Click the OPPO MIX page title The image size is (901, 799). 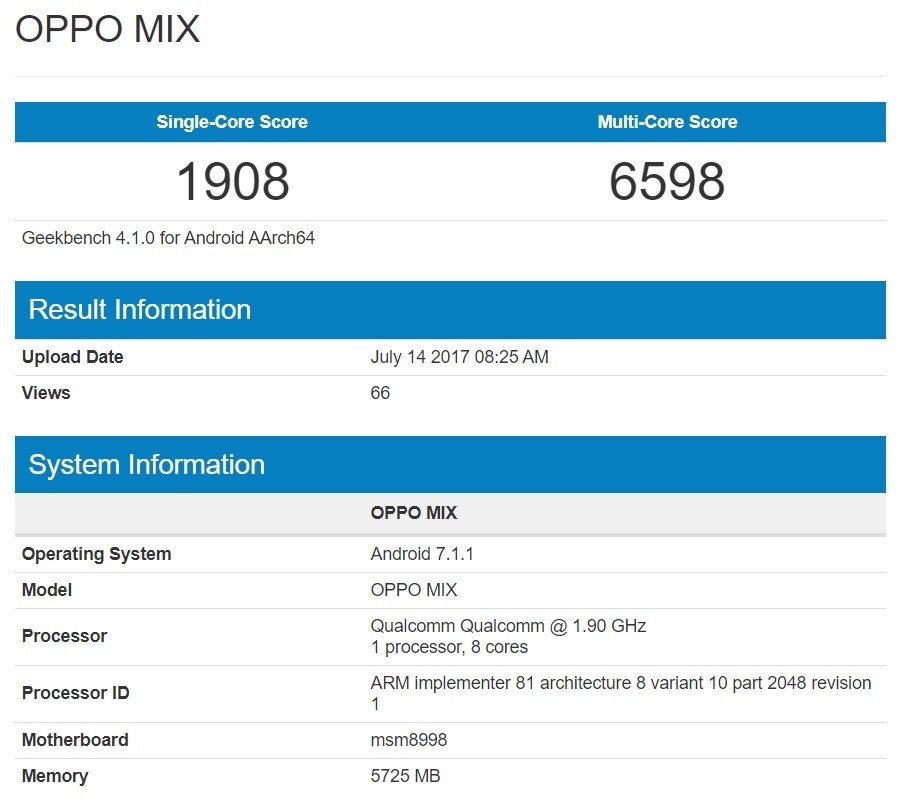107,29
